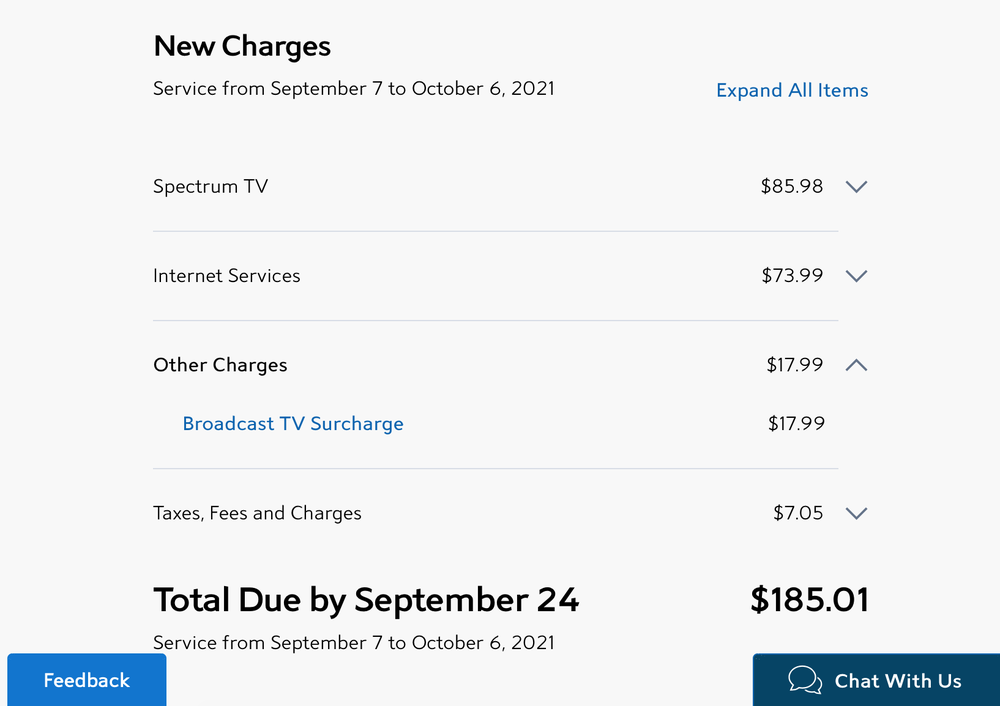
Task: Select the Spectrum TV row label
Action: click(x=210, y=186)
